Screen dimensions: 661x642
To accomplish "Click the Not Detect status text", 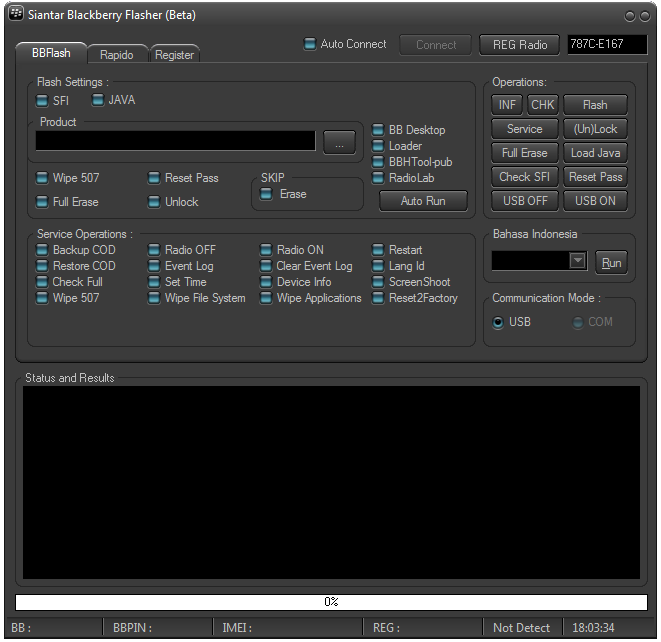I will coord(521,628).
